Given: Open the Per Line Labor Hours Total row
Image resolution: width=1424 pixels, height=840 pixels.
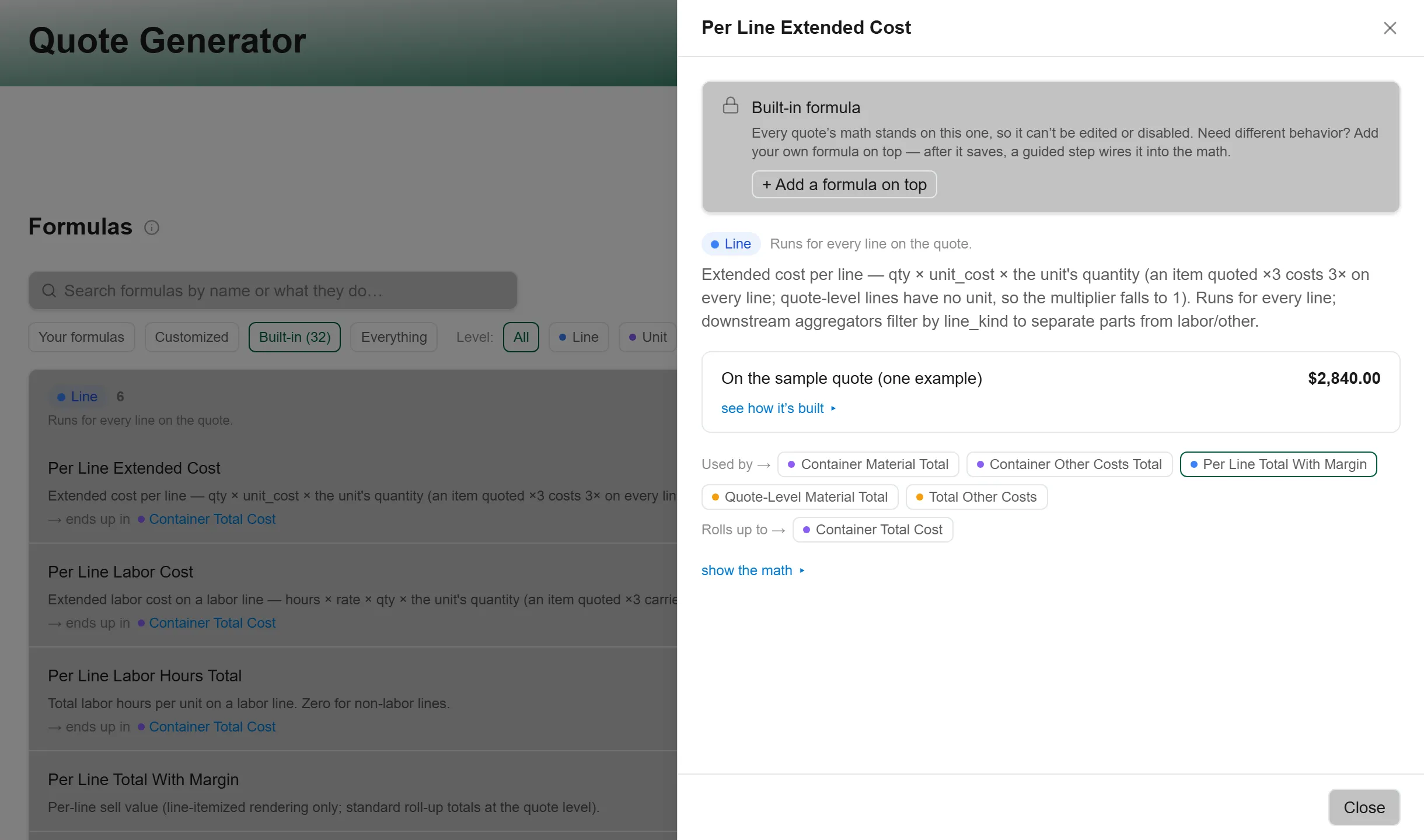Looking at the screenshot, I should [353, 699].
